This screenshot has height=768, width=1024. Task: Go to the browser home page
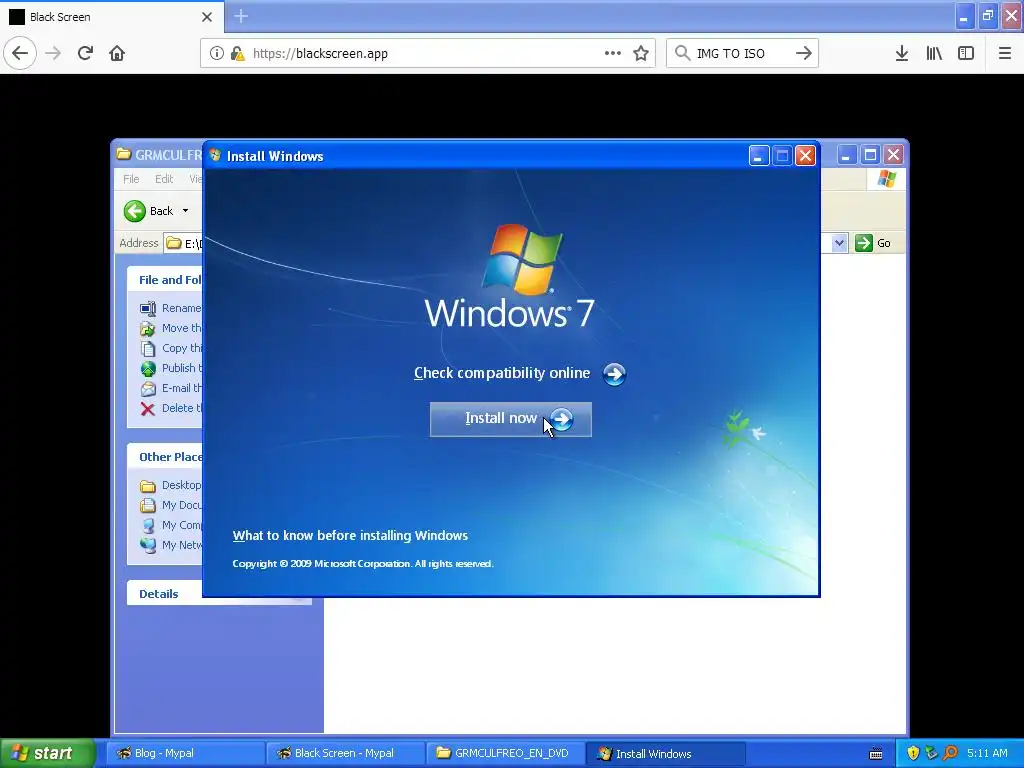(x=117, y=53)
